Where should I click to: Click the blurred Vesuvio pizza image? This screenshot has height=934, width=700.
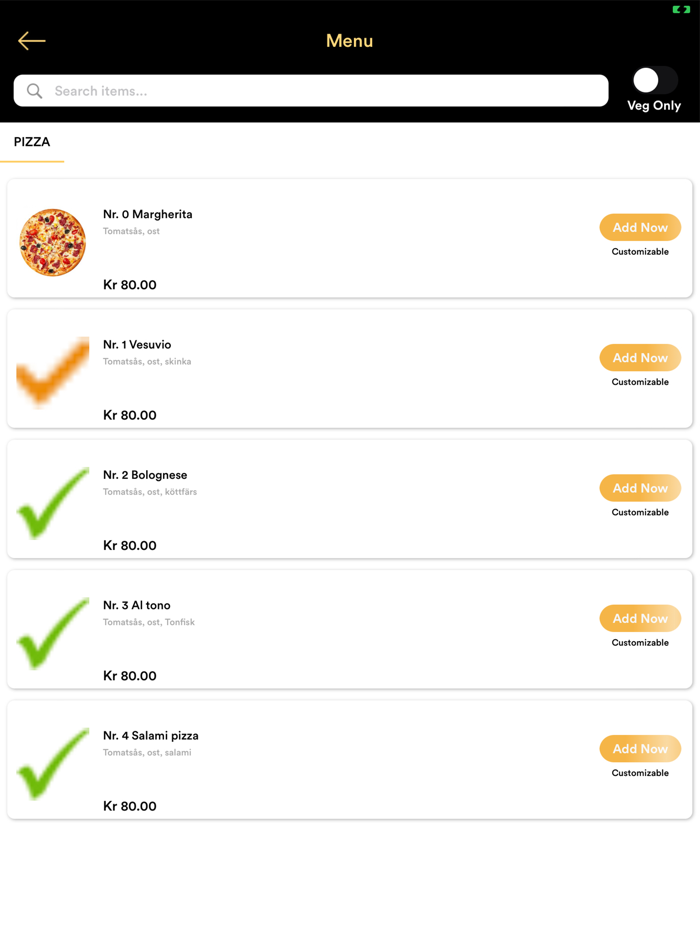(52, 372)
